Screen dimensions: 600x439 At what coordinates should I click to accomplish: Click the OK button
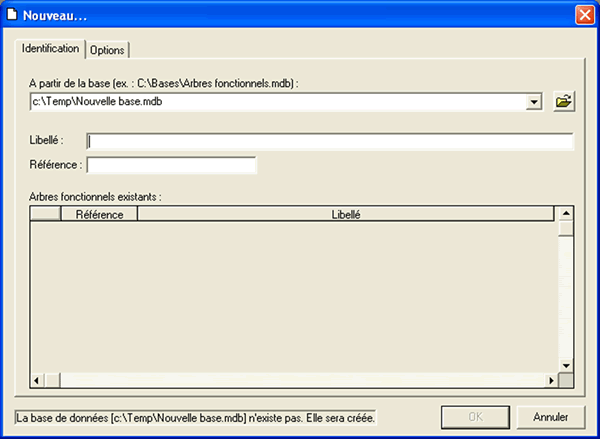tap(475, 417)
